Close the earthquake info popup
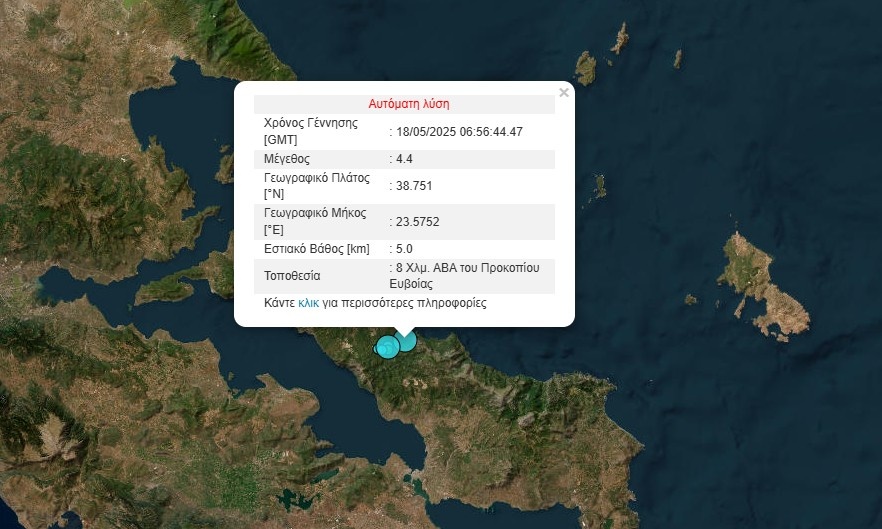Image resolution: width=882 pixels, height=529 pixels. (x=564, y=92)
